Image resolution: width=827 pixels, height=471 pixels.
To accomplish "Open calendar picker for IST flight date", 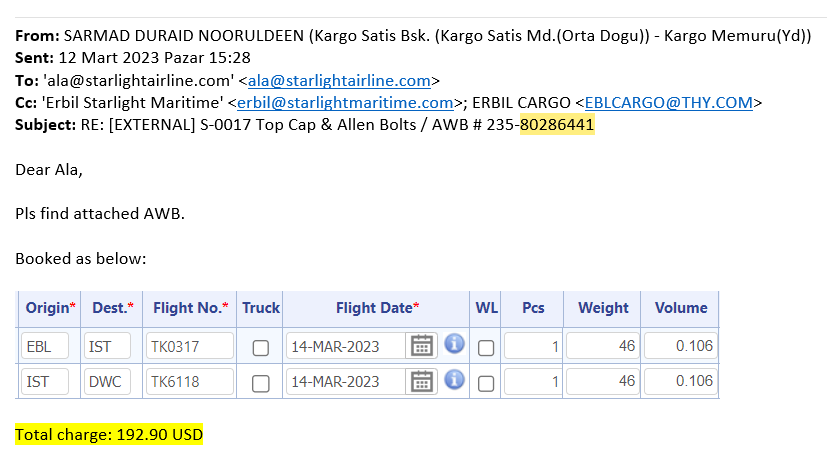I will (422, 381).
